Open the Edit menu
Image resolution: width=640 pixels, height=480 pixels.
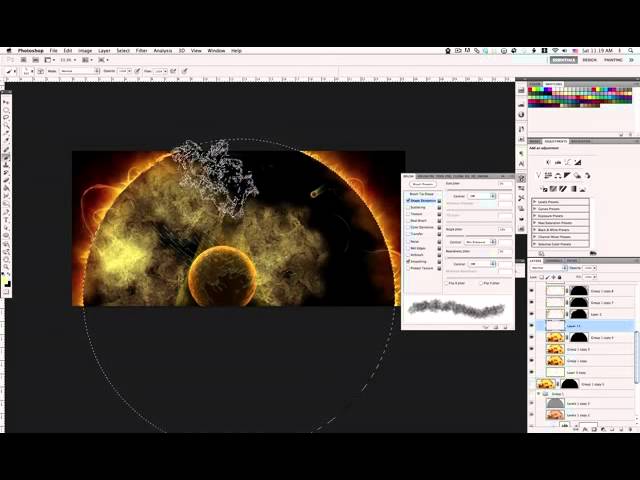(x=68, y=51)
